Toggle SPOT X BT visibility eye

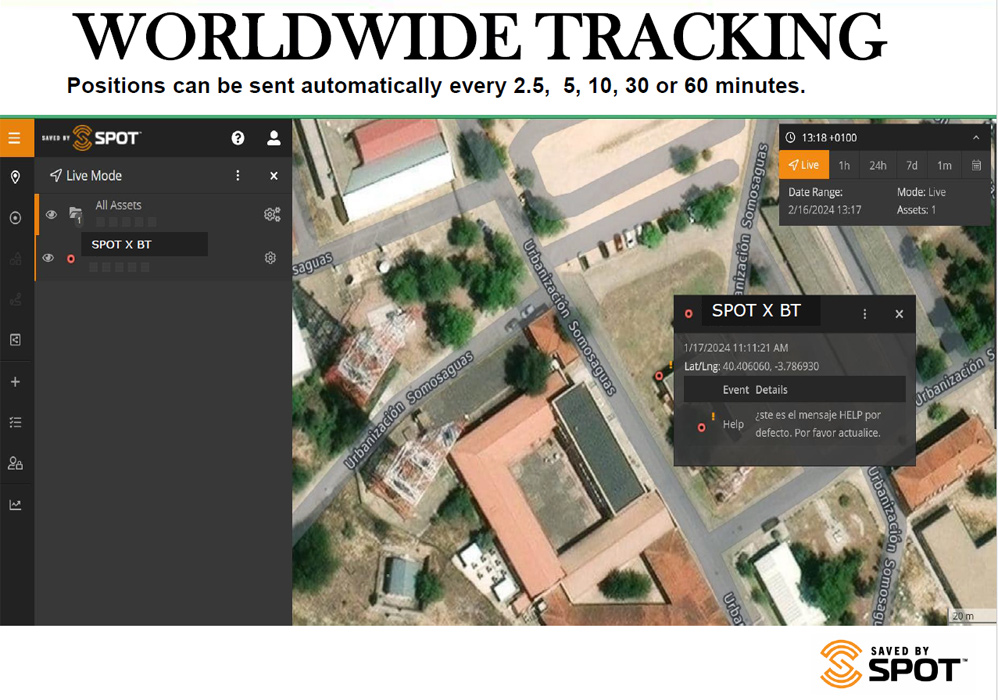click(x=48, y=258)
